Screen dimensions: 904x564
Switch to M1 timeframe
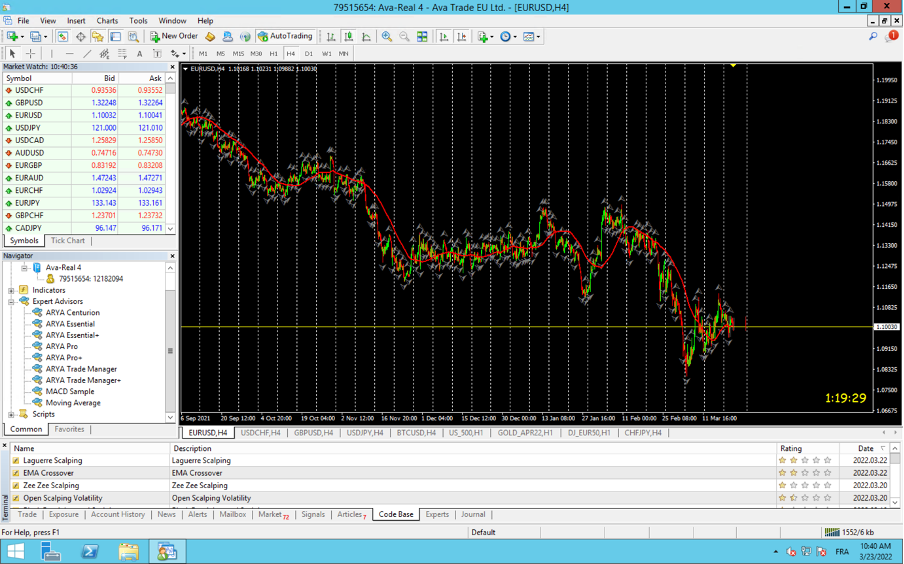click(203, 54)
